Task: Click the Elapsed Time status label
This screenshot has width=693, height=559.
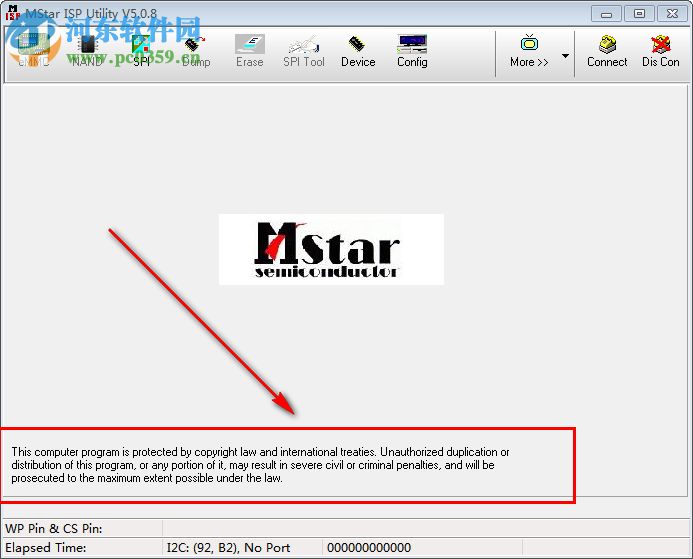Action: [x=46, y=548]
